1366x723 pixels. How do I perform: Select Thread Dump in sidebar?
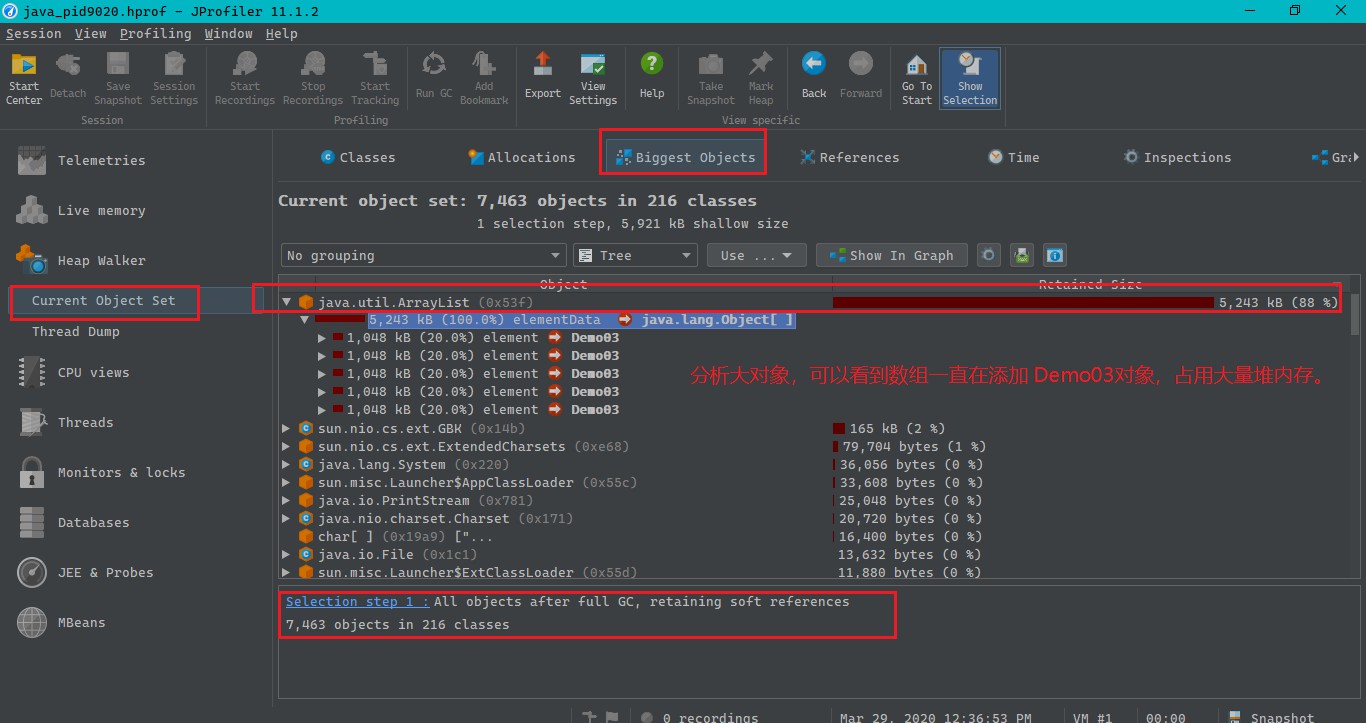click(75, 331)
